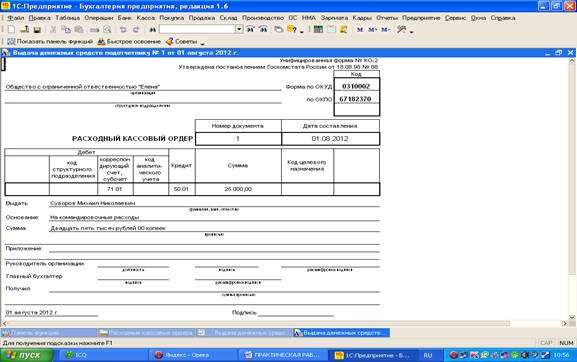
Task: Click the Calculator toolbar icon
Action: (318, 29)
